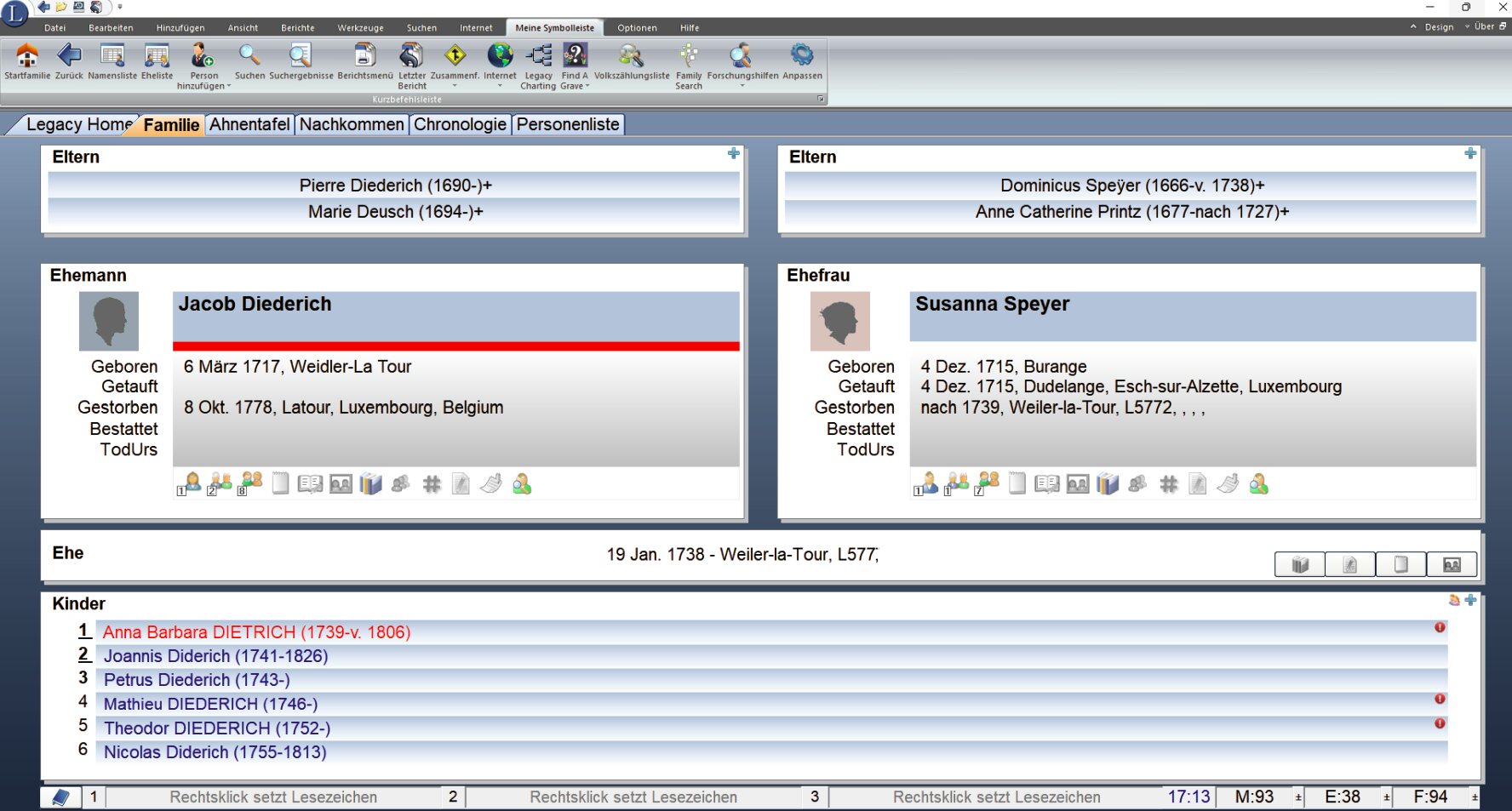Click the Startfamilie home icon
Viewport: 1512px width, 811px height.
pos(27,57)
